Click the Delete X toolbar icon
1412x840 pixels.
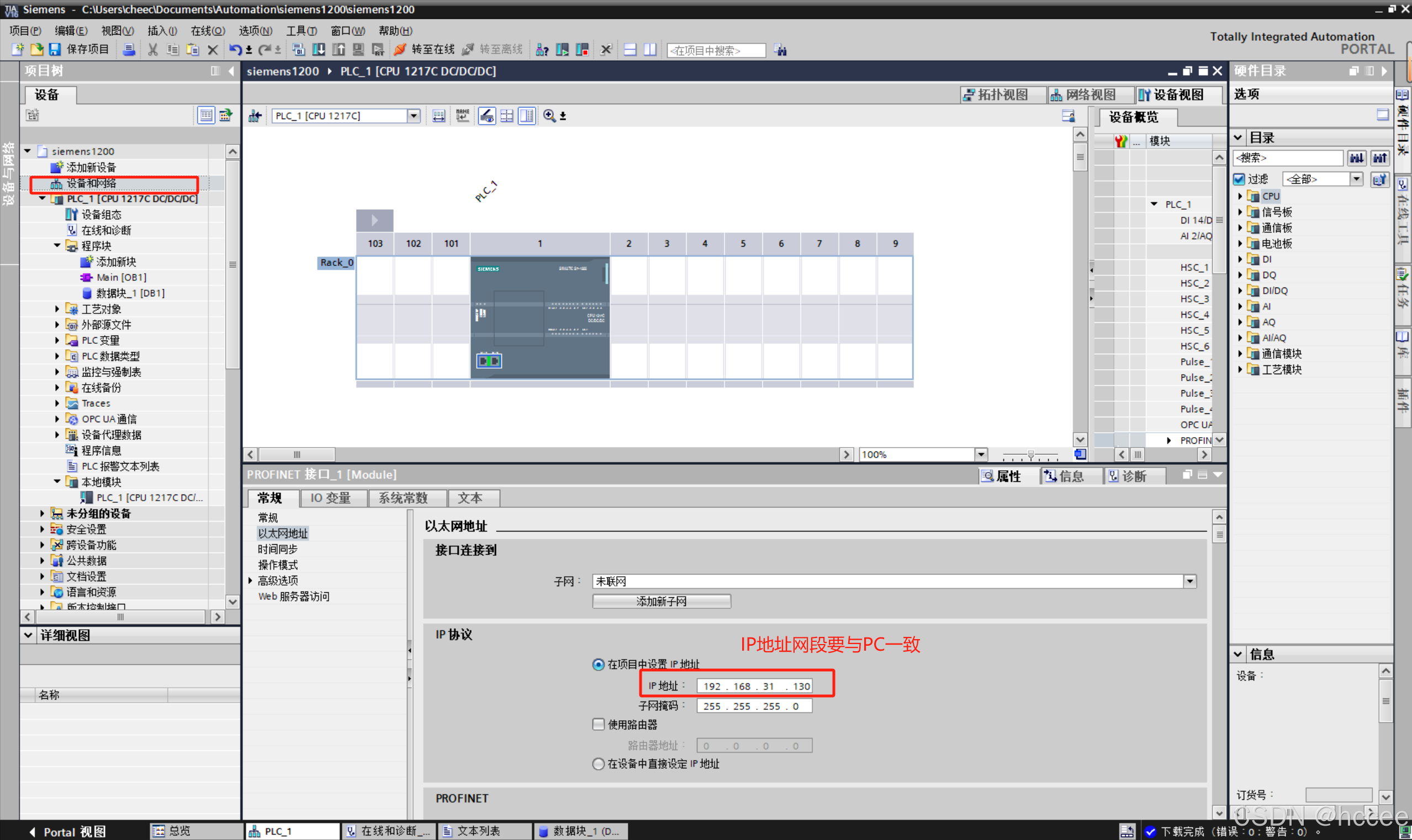pyautogui.click(x=213, y=50)
